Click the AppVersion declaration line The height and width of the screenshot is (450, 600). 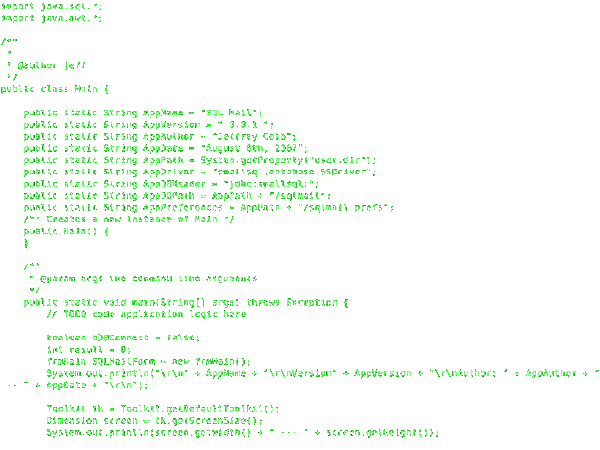148,125
